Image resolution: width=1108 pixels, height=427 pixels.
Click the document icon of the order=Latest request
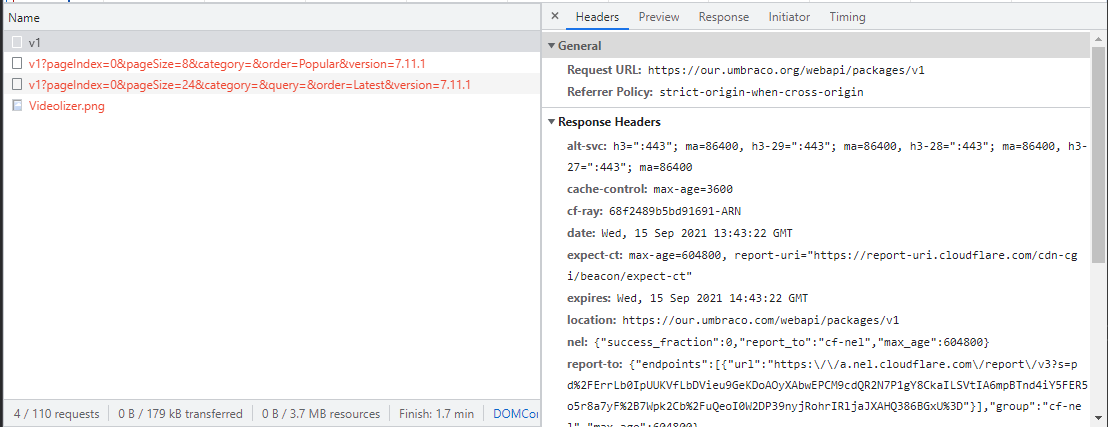(x=17, y=85)
